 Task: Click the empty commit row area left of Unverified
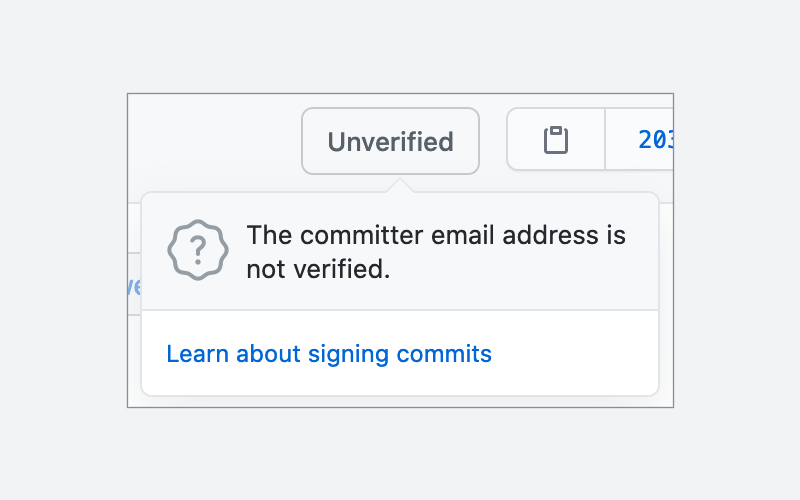214,141
